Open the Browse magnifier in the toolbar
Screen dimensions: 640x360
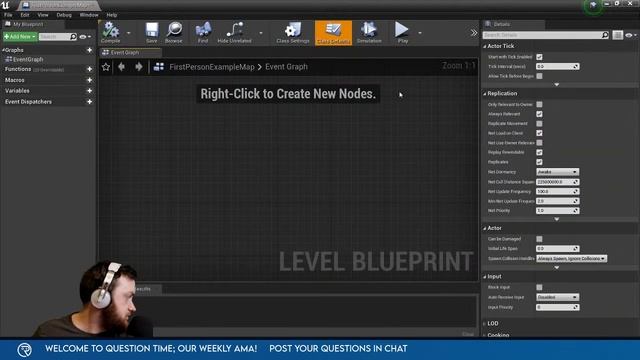tap(174, 32)
